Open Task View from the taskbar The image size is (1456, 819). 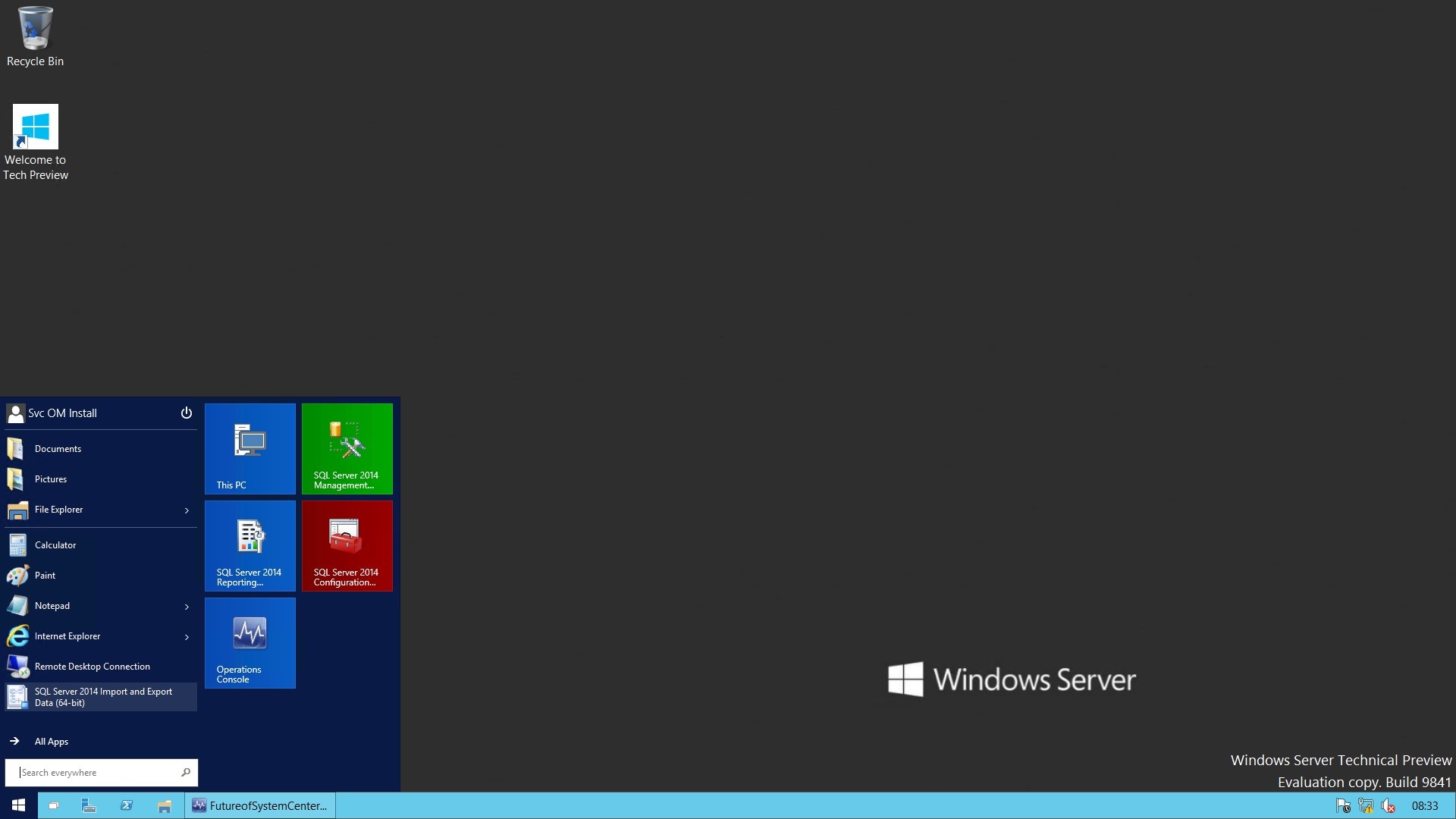coord(53,805)
